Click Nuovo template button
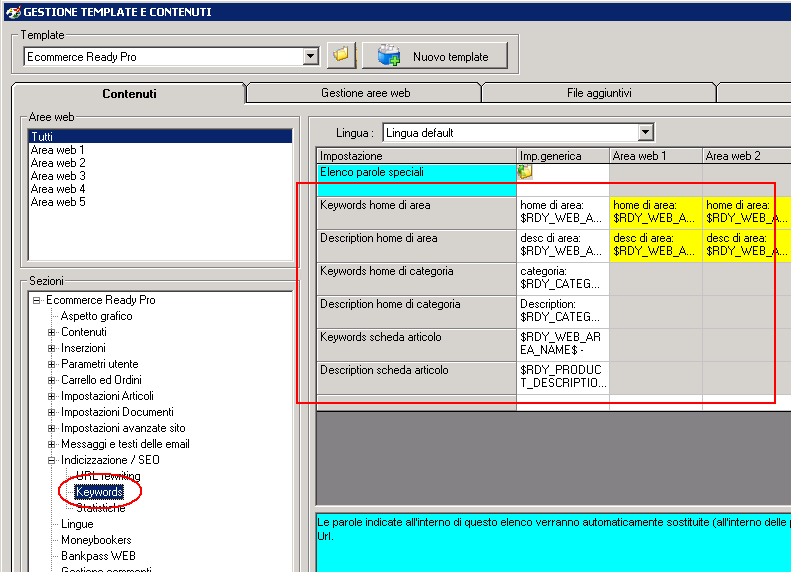The width and height of the screenshot is (791, 572). (435, 55)
